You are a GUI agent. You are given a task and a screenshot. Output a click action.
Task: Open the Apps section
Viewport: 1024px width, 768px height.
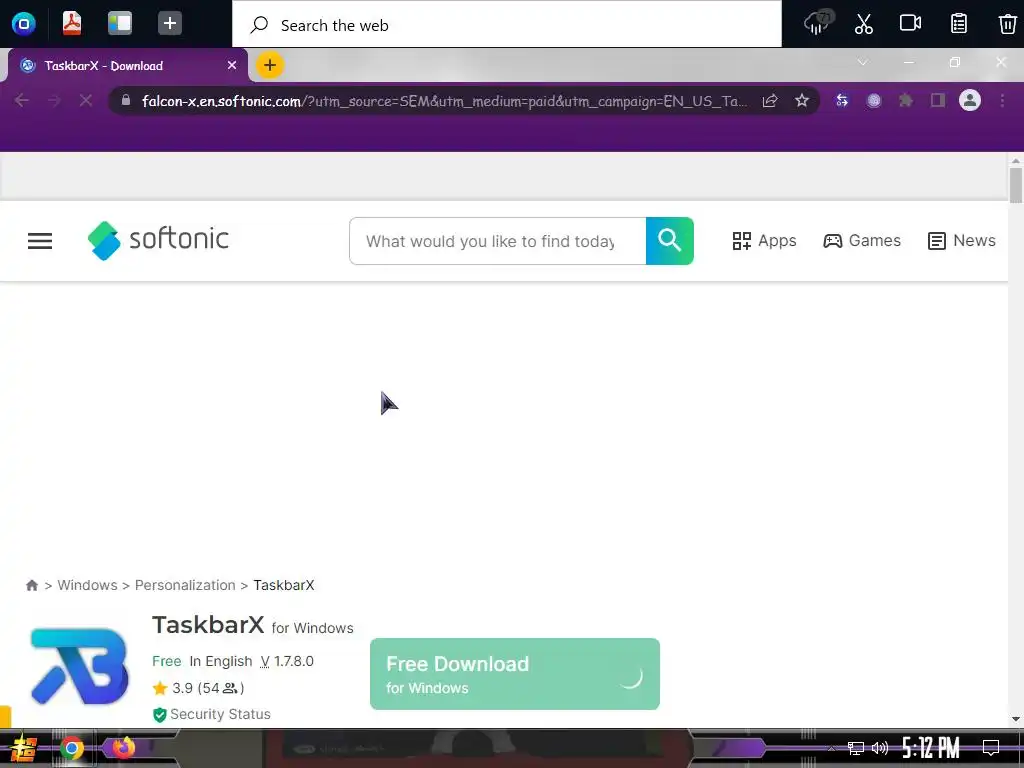[764, 241]
